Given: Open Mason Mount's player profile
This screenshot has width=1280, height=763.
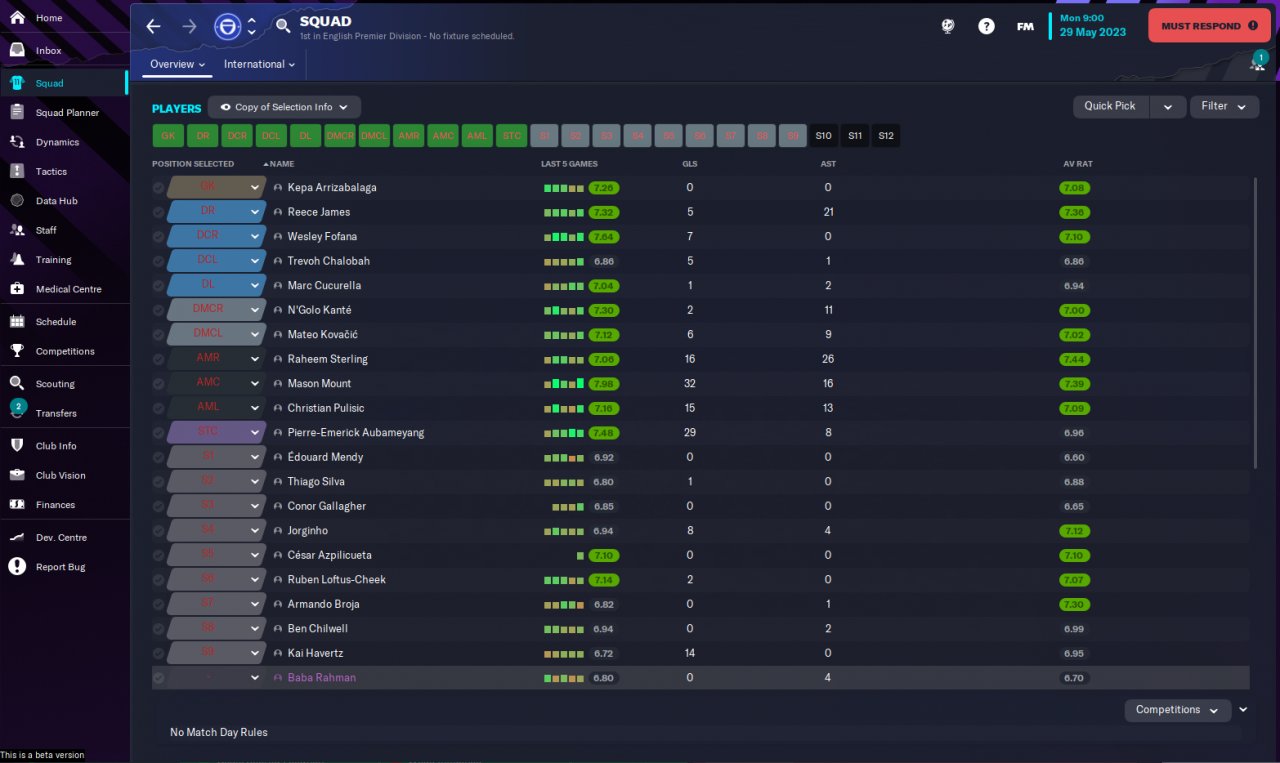Looking at the screenshot, I should (319, 384).
